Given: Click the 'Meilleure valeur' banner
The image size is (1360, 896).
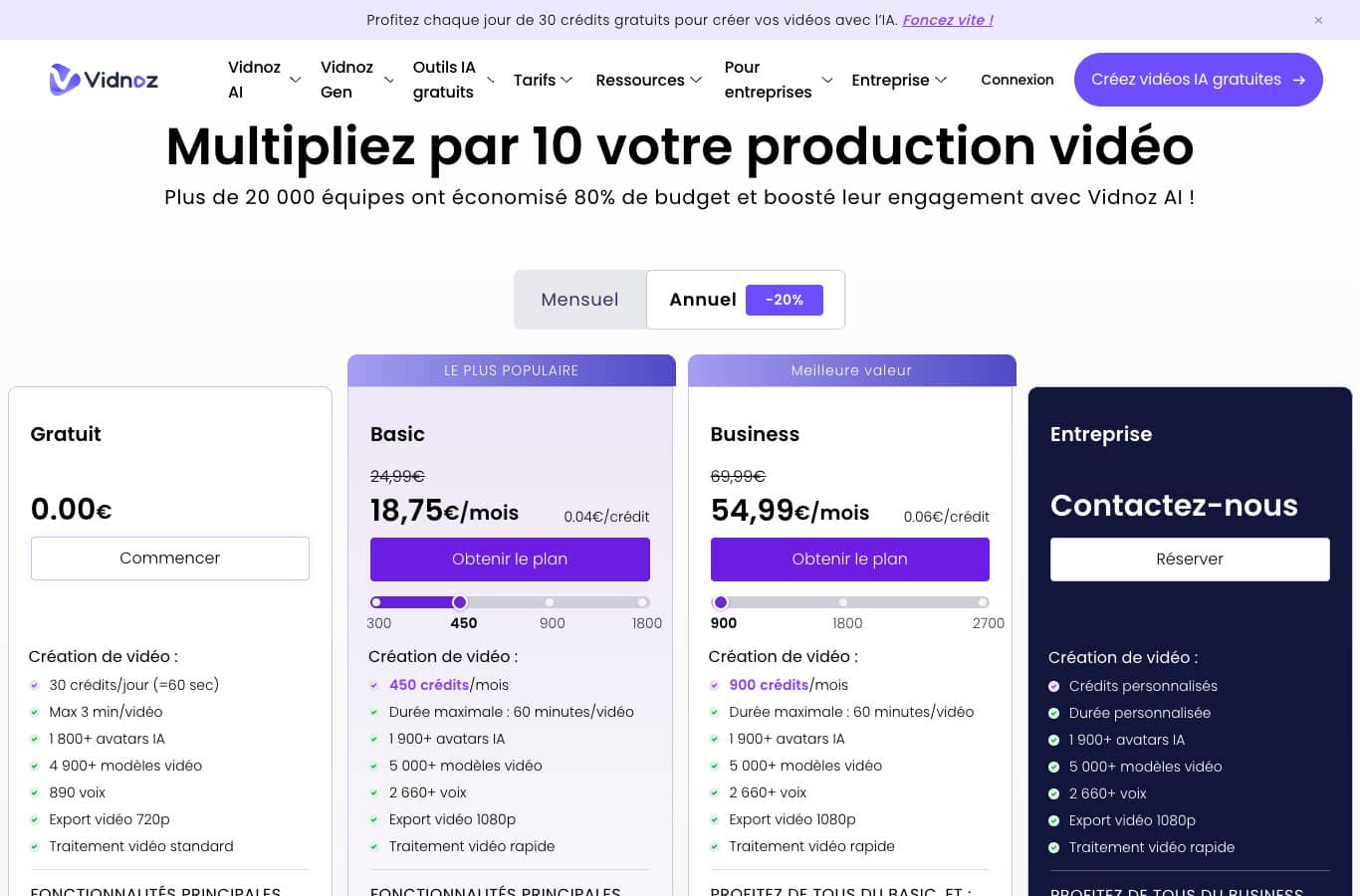Looking at the screenshot, I should (851, 370).
